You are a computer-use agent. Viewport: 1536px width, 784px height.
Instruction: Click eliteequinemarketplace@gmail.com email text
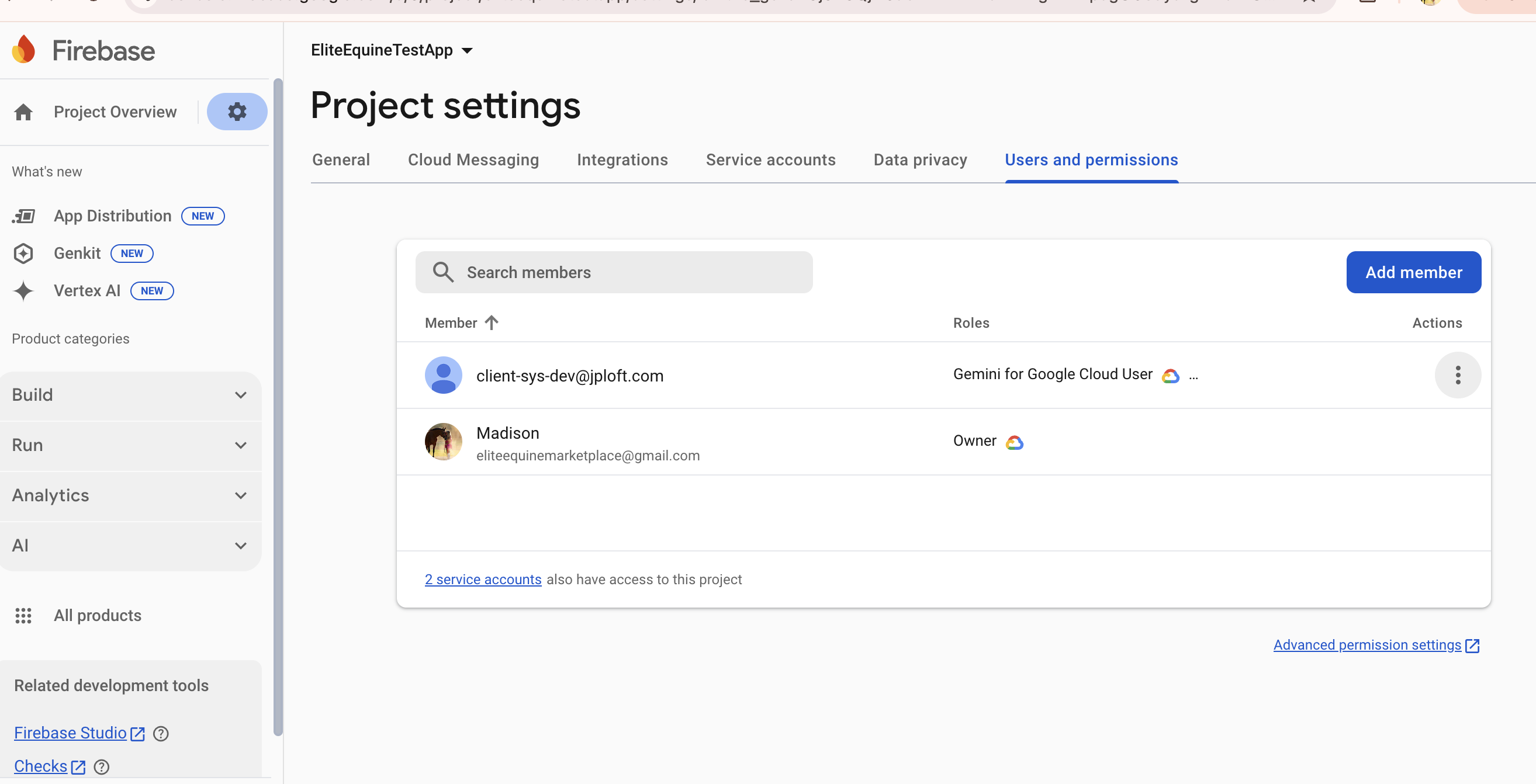click(588, 456)
